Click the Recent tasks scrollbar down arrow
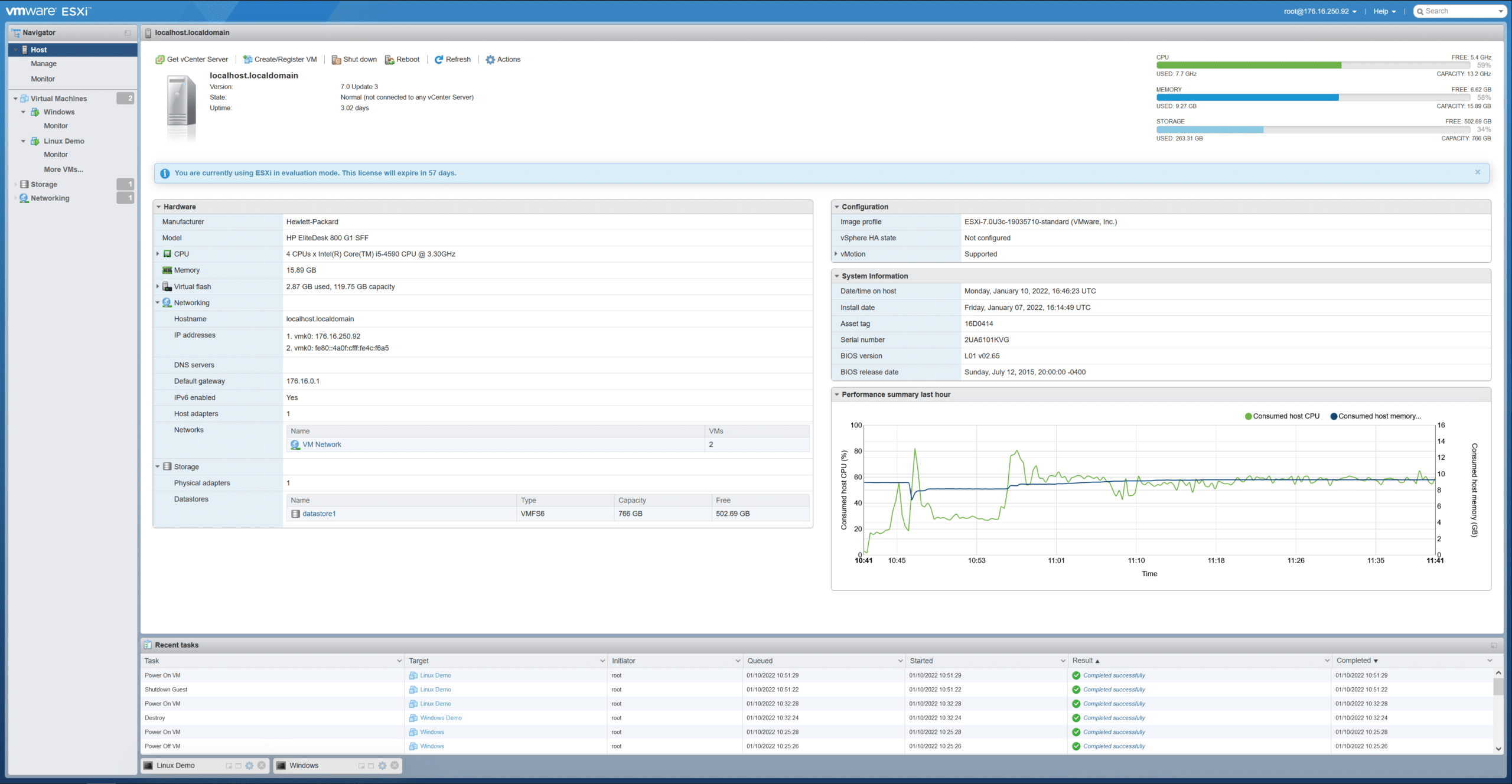Viewport: 1512px width, 784px height. pos(1498,749)
